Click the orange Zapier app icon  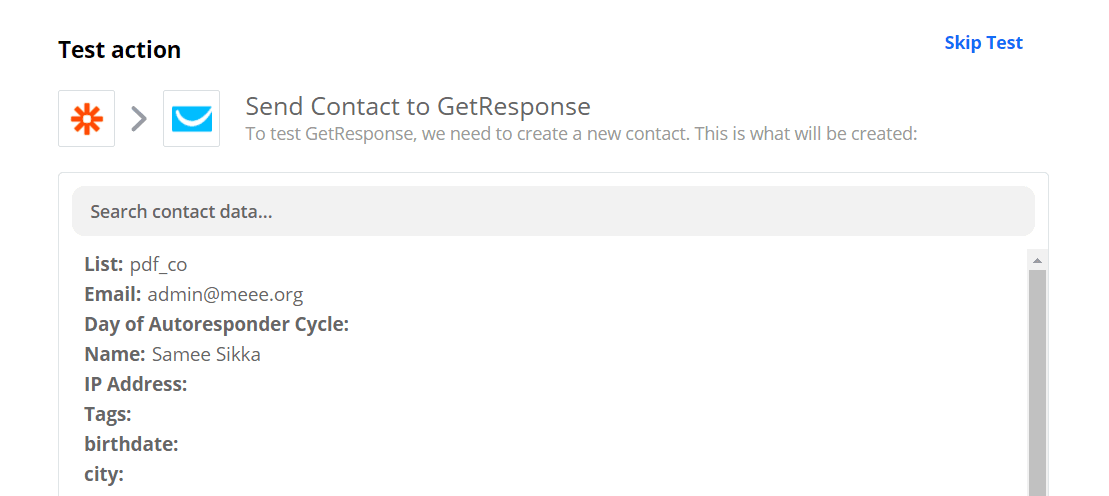[87, 119]
